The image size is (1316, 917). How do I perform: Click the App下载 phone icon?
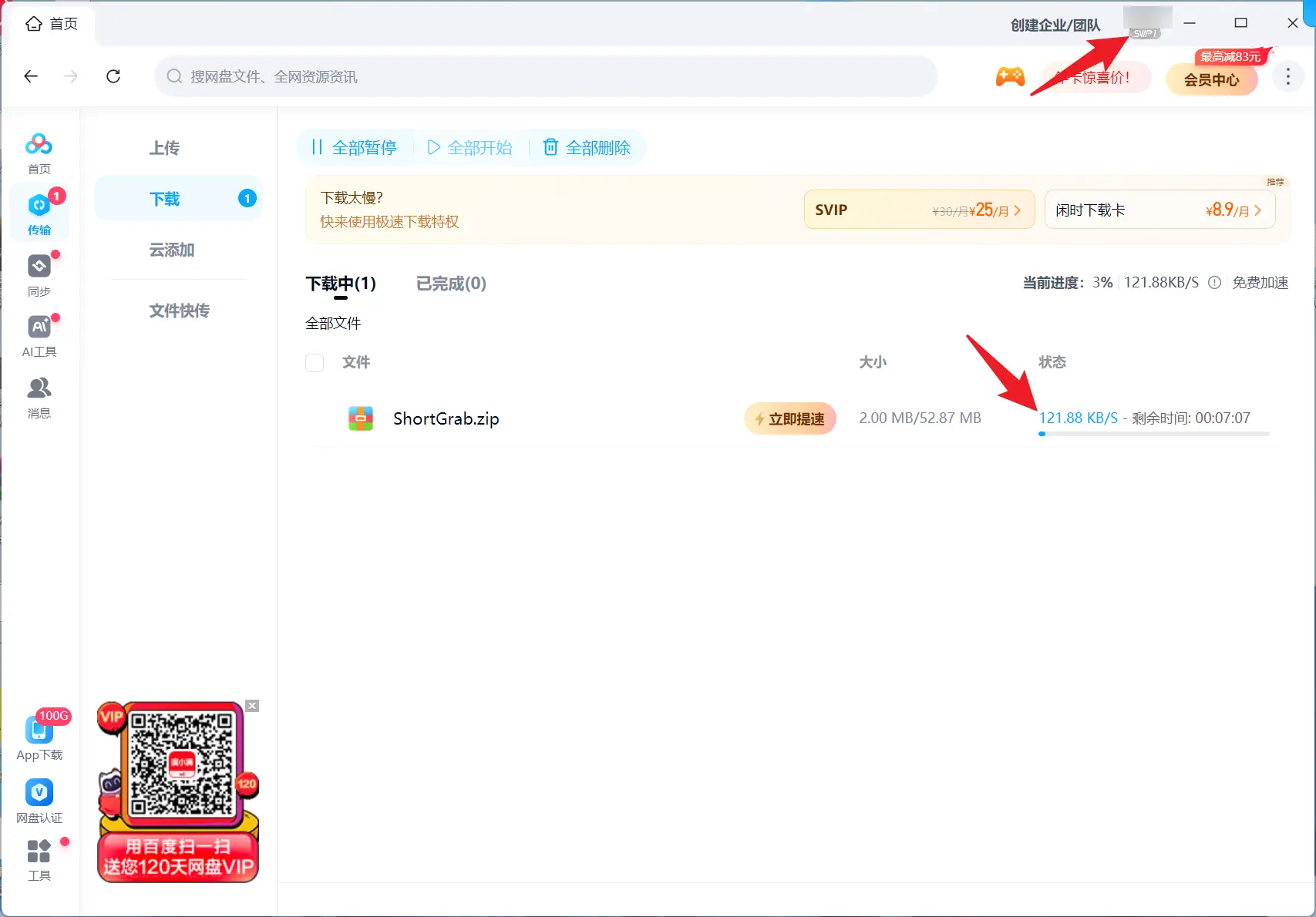[39, 730]
